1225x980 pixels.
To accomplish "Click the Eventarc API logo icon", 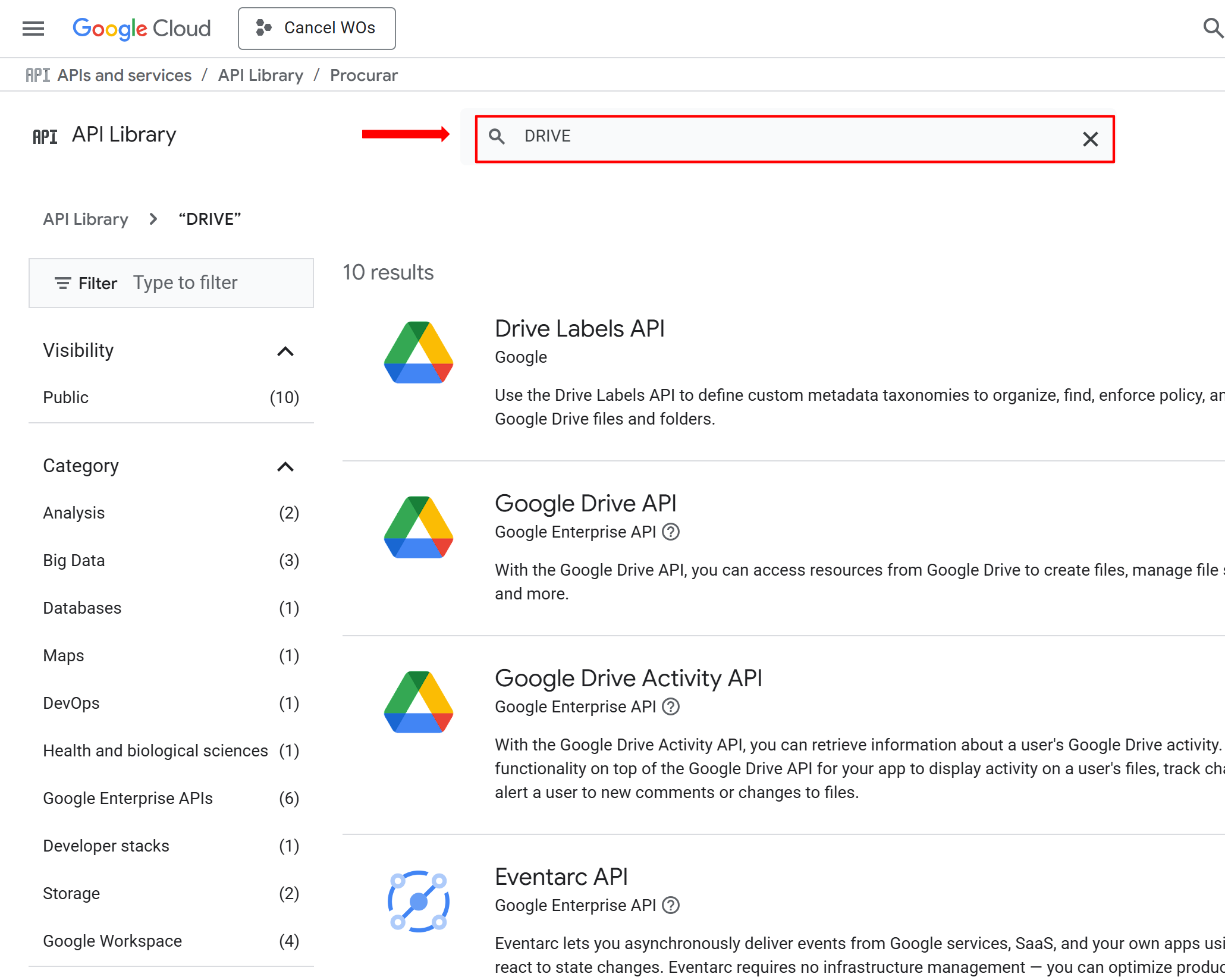I will [x=419, y=901].
